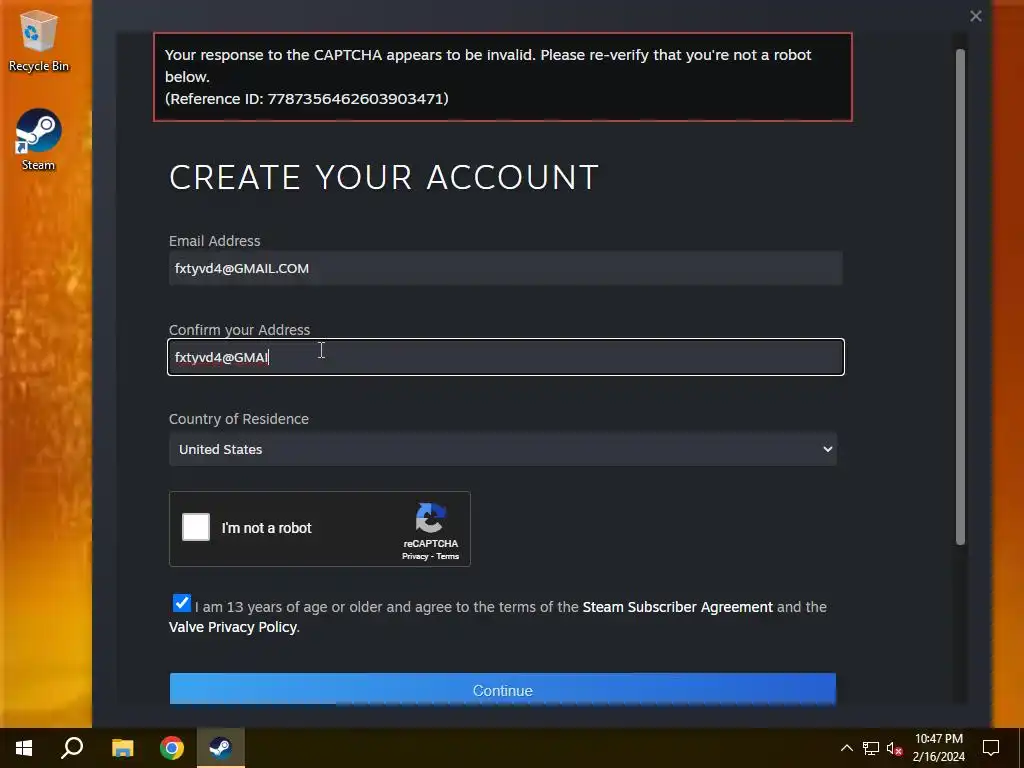Launch File Explorer from taskbar
Viewport: 1024px width, 768px height.
pos(122,748)
